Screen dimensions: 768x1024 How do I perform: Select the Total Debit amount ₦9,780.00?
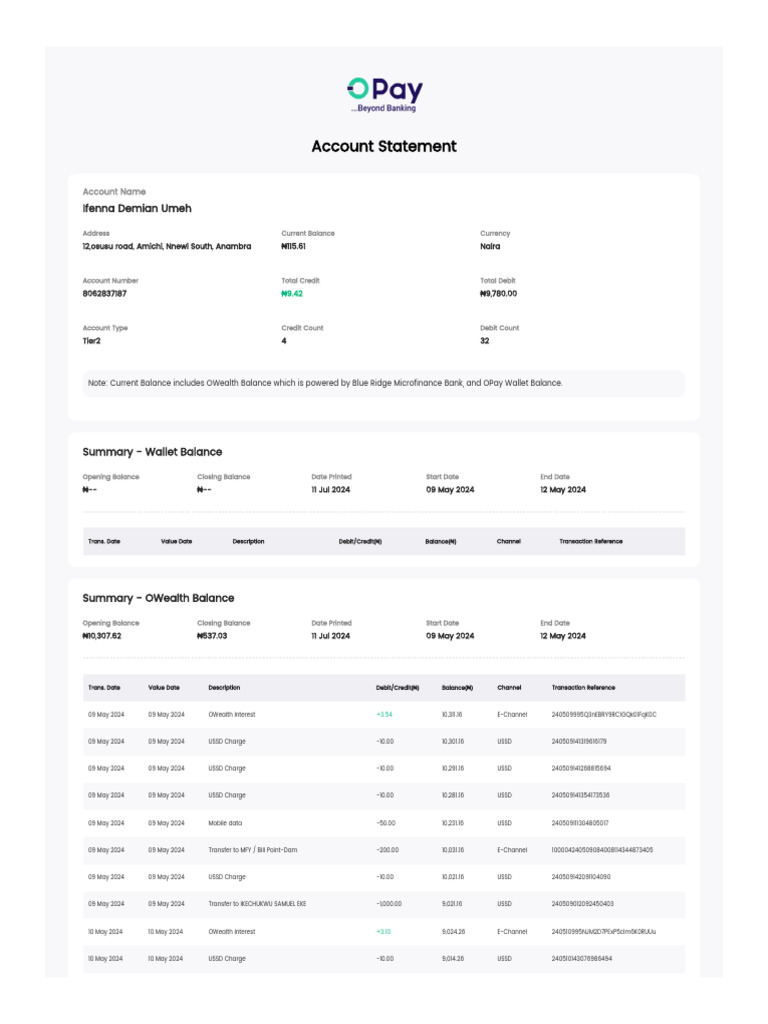tap(498, 294)
